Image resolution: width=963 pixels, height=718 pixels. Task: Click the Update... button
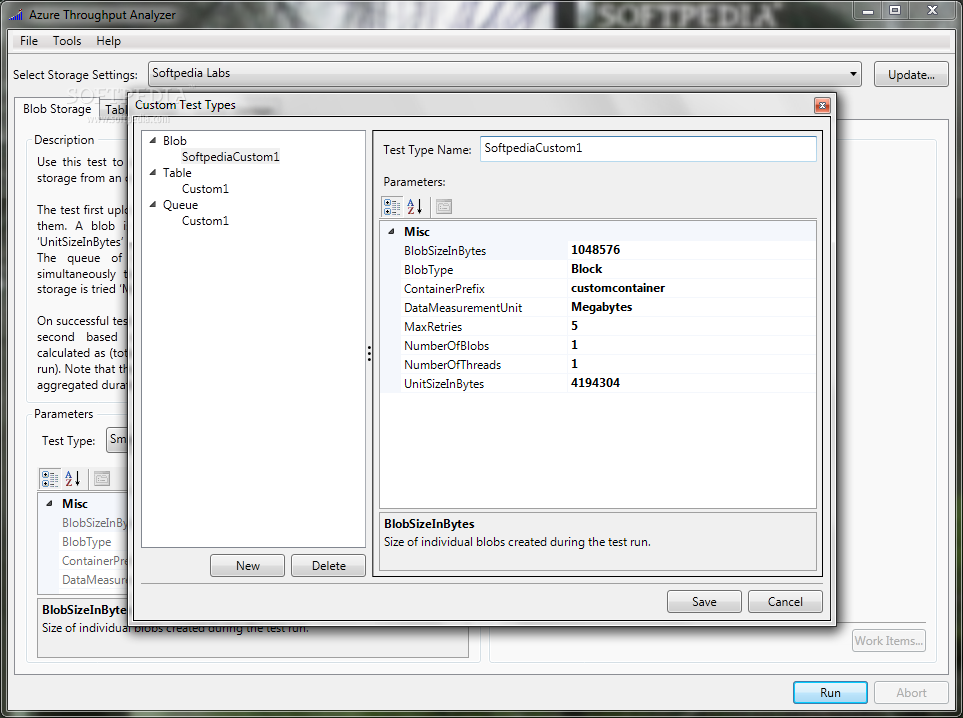pos(911,75)
